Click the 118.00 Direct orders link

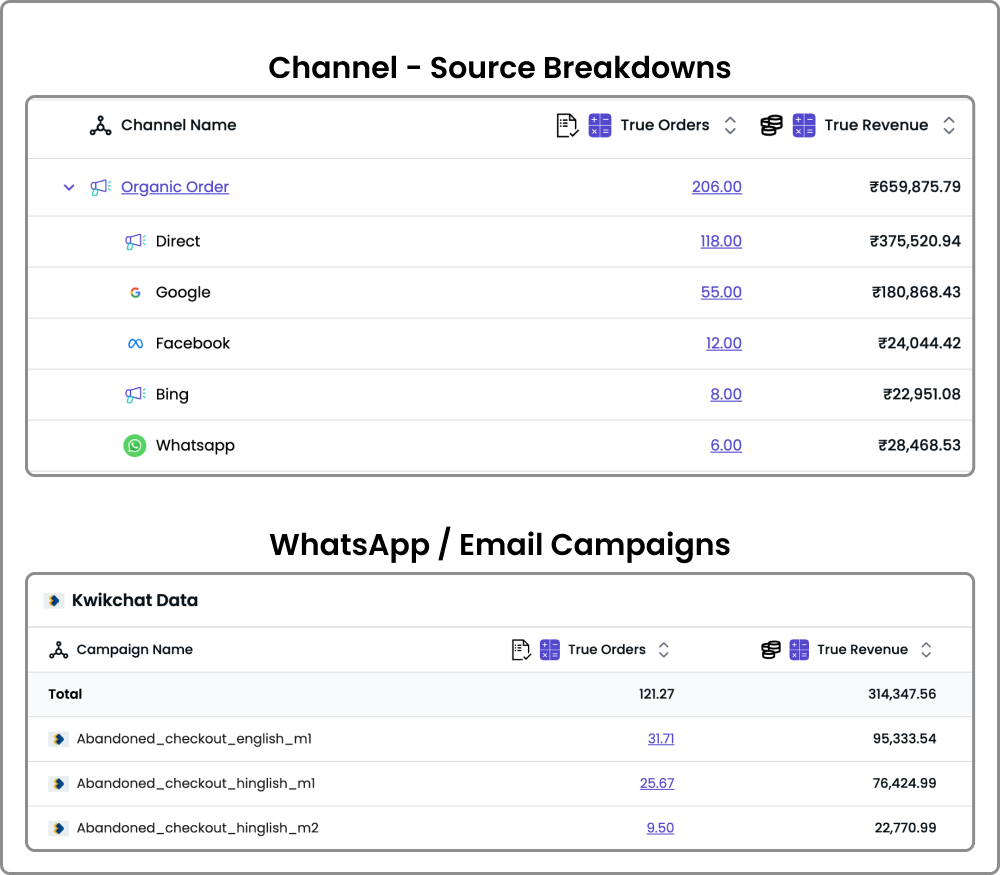click(x=720, y=242)
